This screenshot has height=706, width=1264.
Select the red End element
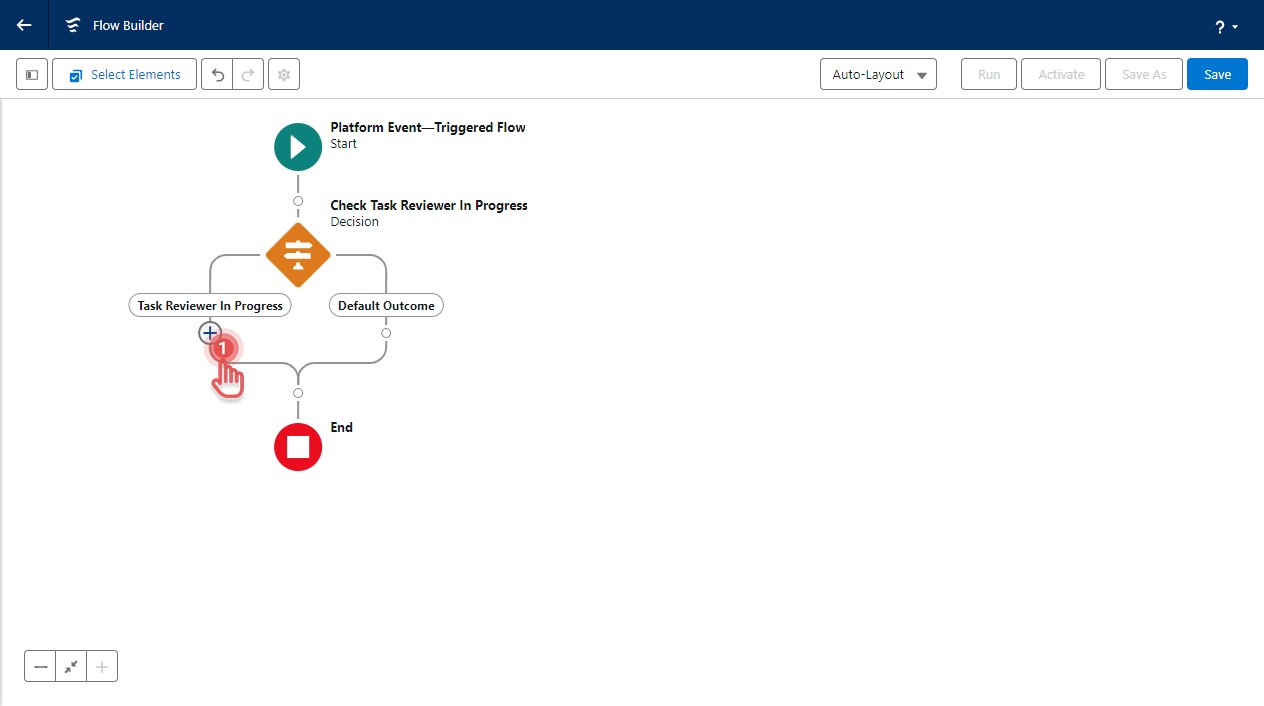pos(297,446)
